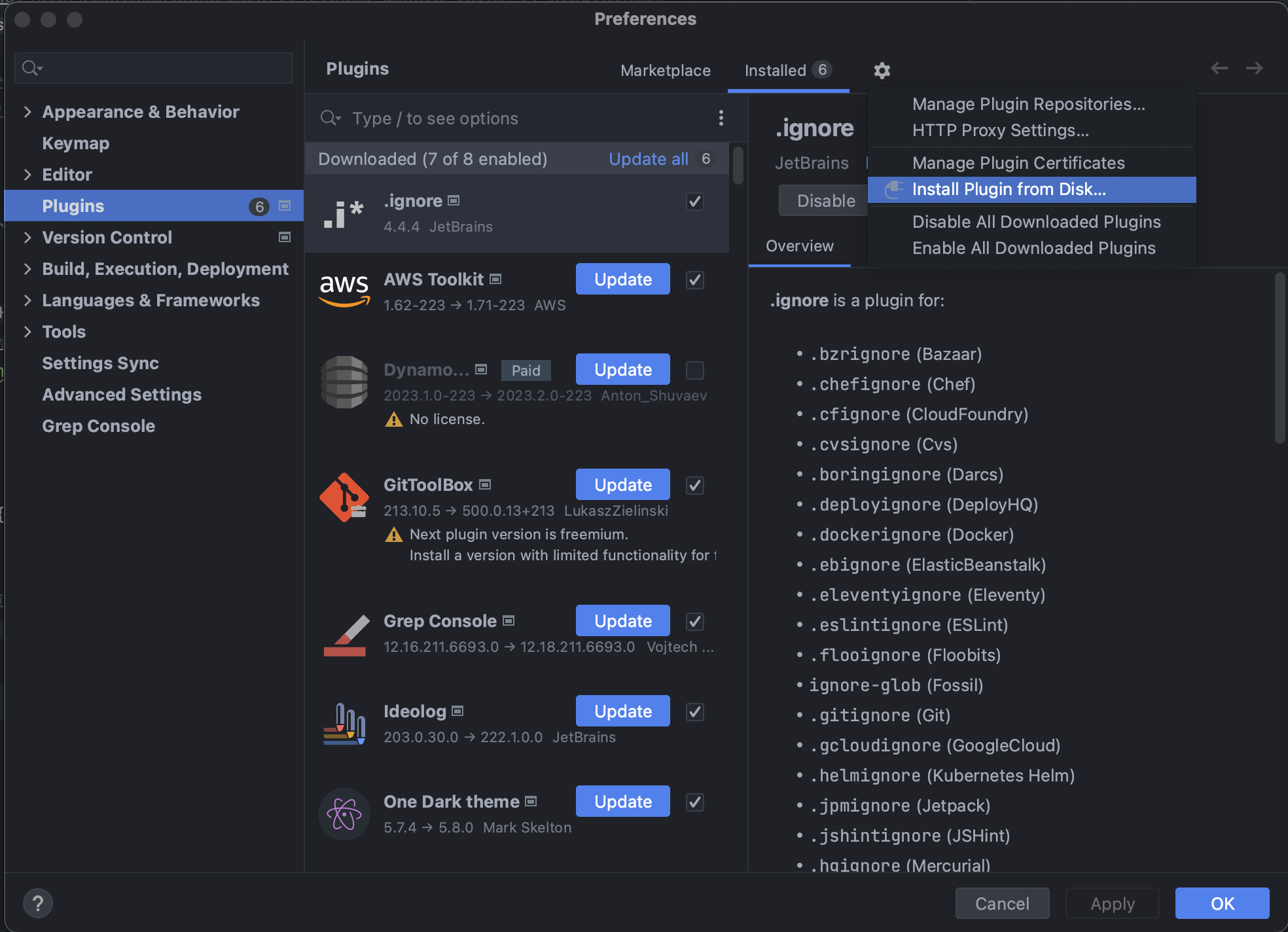
Task: Uncheck the AWS Toolkit plugin checkbox
Action: coord(694,280)
